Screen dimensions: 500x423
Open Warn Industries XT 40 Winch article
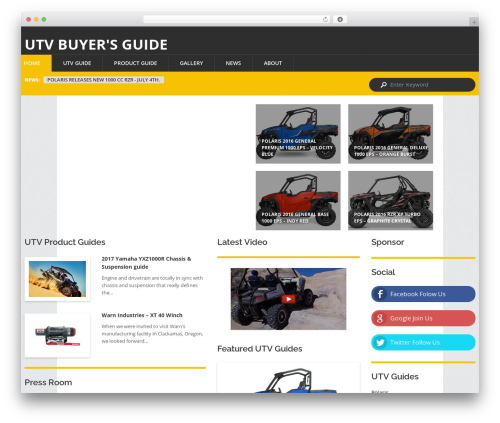(x=142, y=315)
